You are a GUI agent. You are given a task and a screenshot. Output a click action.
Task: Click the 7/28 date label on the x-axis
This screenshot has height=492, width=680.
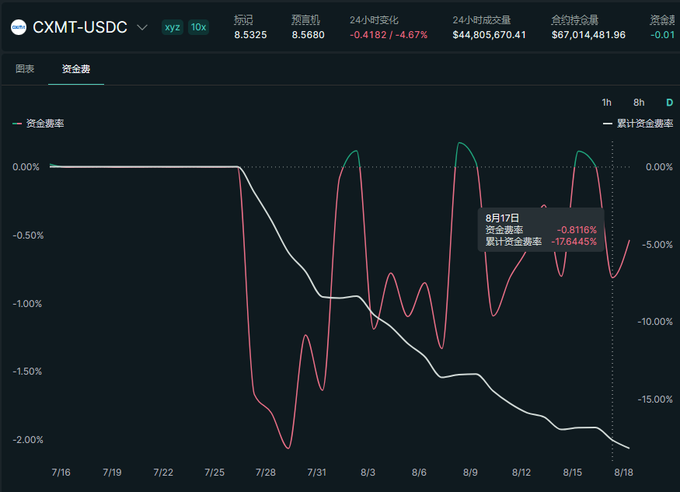coord(265,472)
